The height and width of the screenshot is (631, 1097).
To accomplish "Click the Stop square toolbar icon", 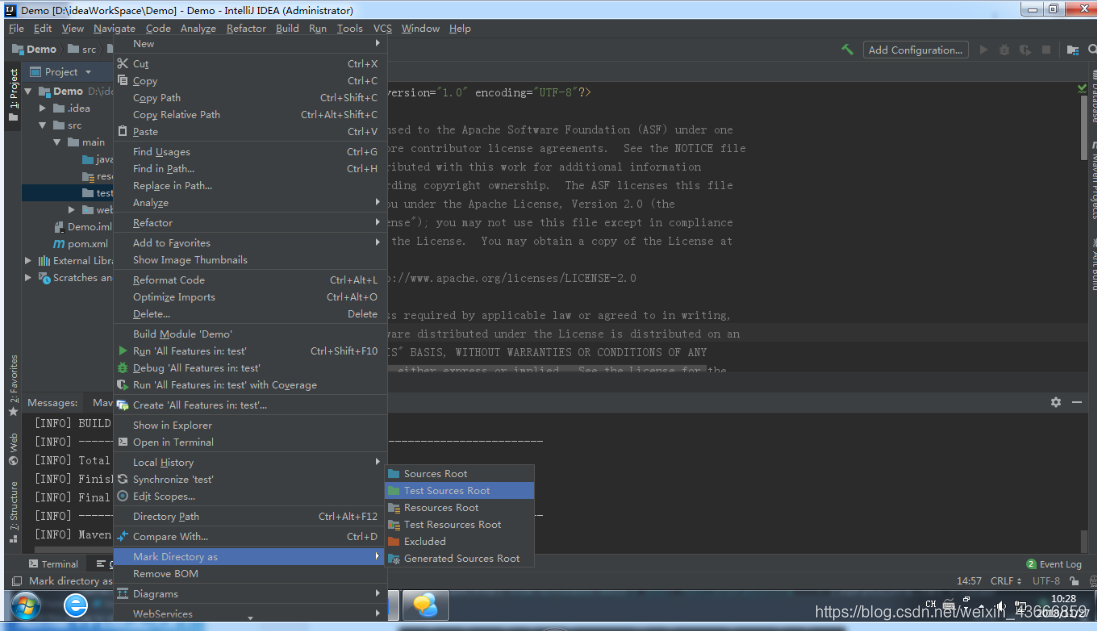I will (1046, 50).
